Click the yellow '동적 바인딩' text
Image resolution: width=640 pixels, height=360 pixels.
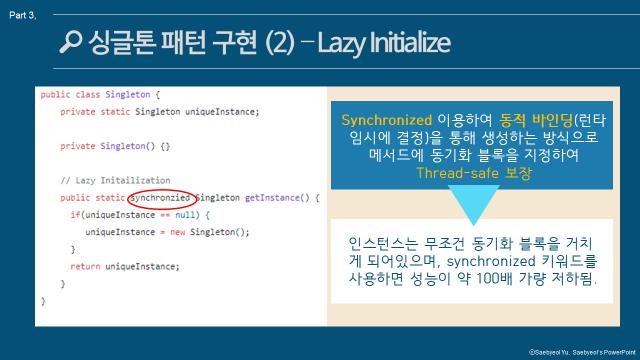tap(536, 120)
